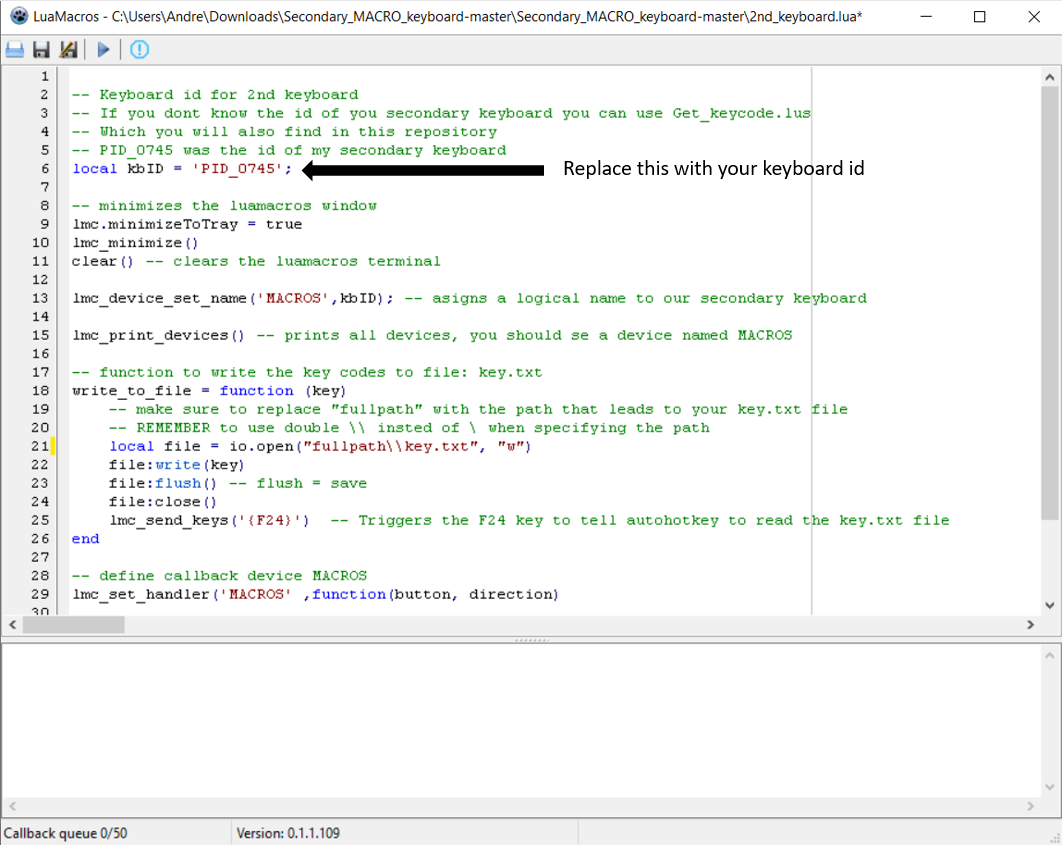1062x845 pixels.
Task: Click the 'end' keyword on line 26
Action: point(85,539)
